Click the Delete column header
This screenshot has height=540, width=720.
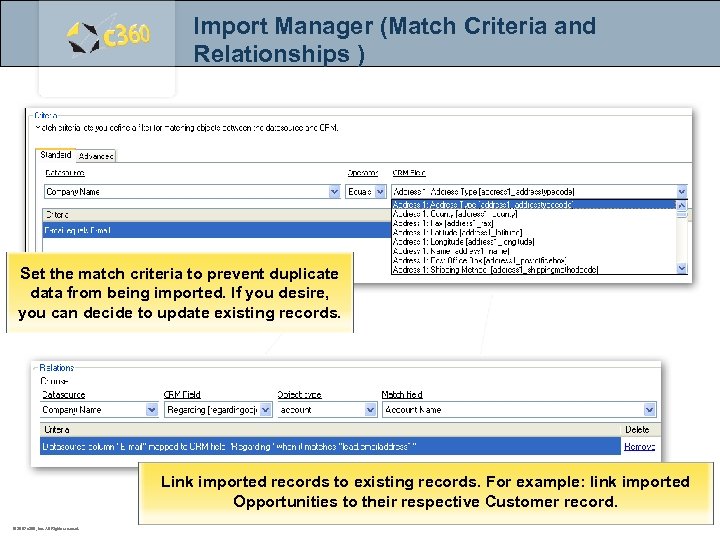click(637, 430)
